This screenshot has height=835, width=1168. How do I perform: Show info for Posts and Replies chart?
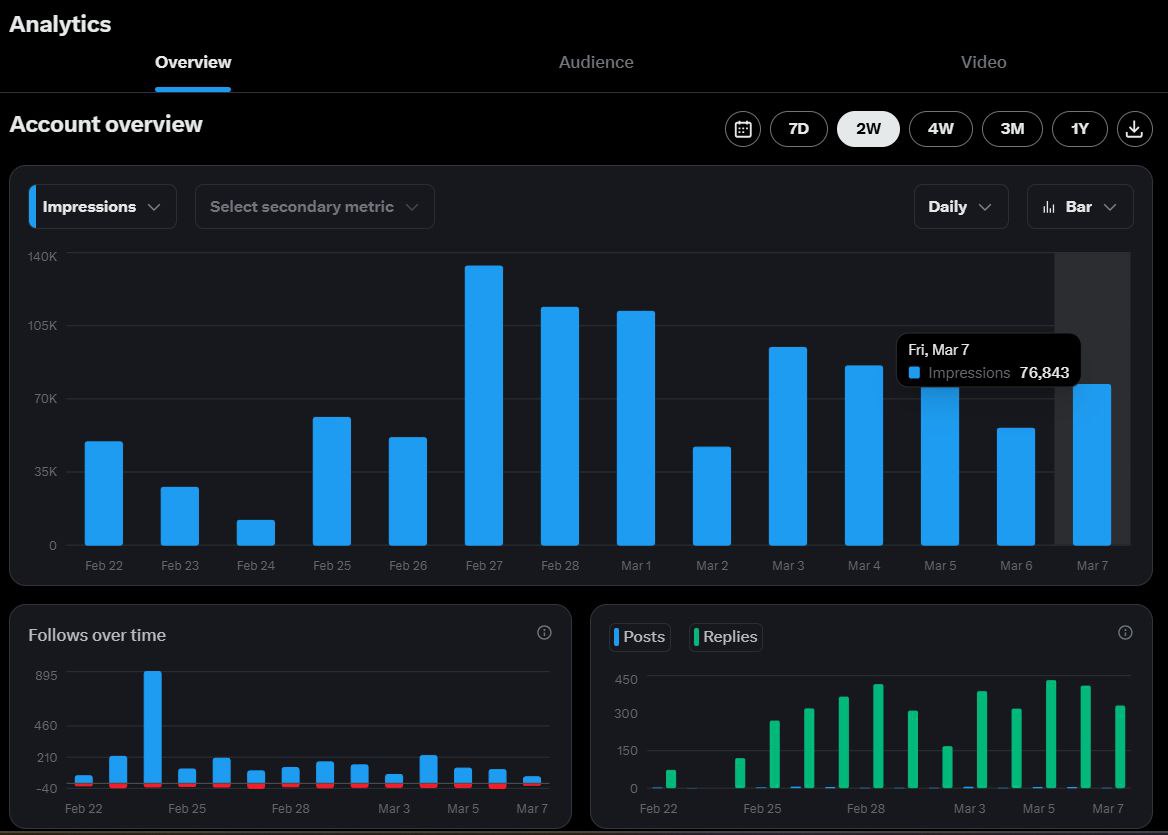[1125, 632]
